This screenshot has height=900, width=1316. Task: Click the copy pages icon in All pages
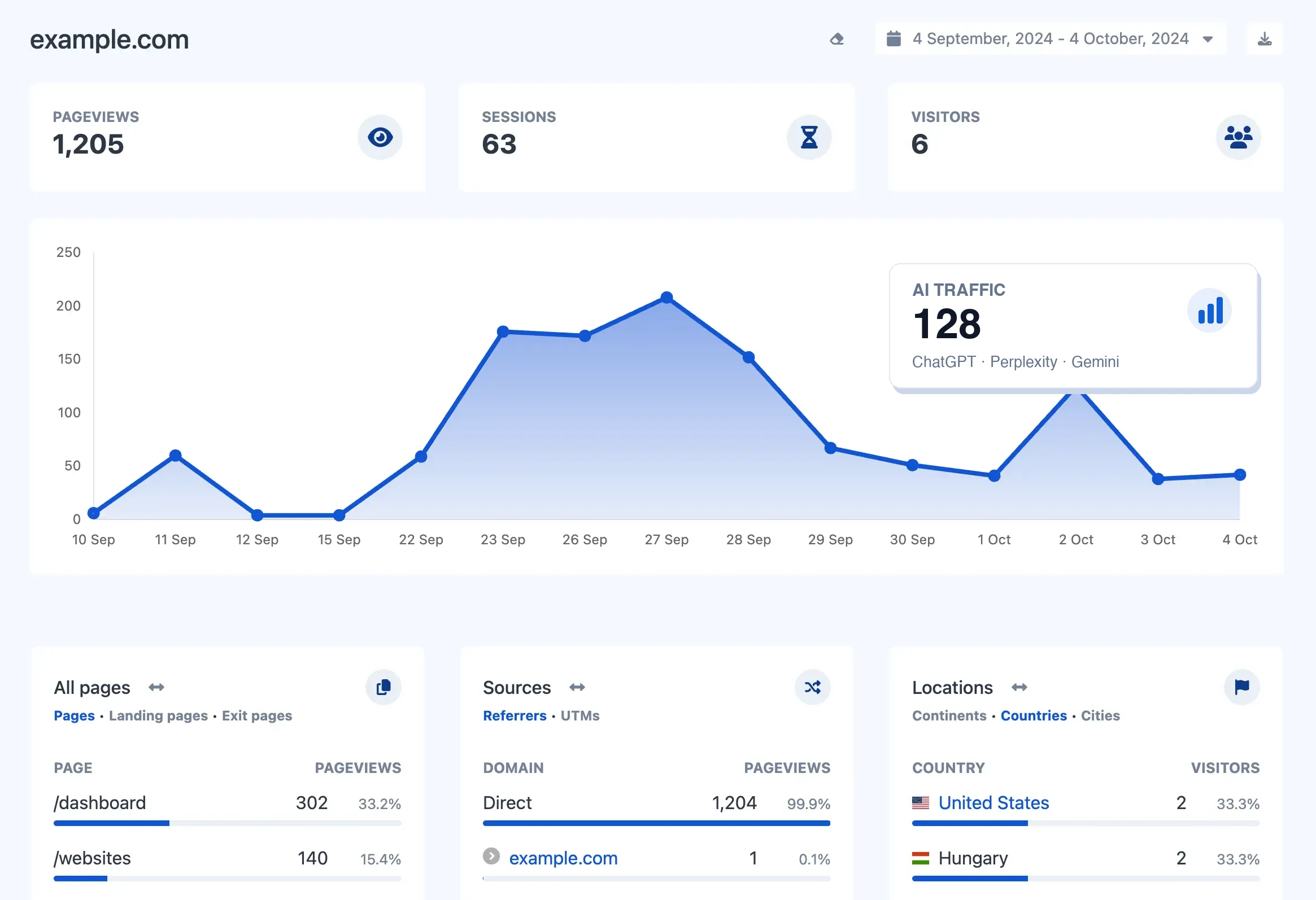[x=384, y=687]
